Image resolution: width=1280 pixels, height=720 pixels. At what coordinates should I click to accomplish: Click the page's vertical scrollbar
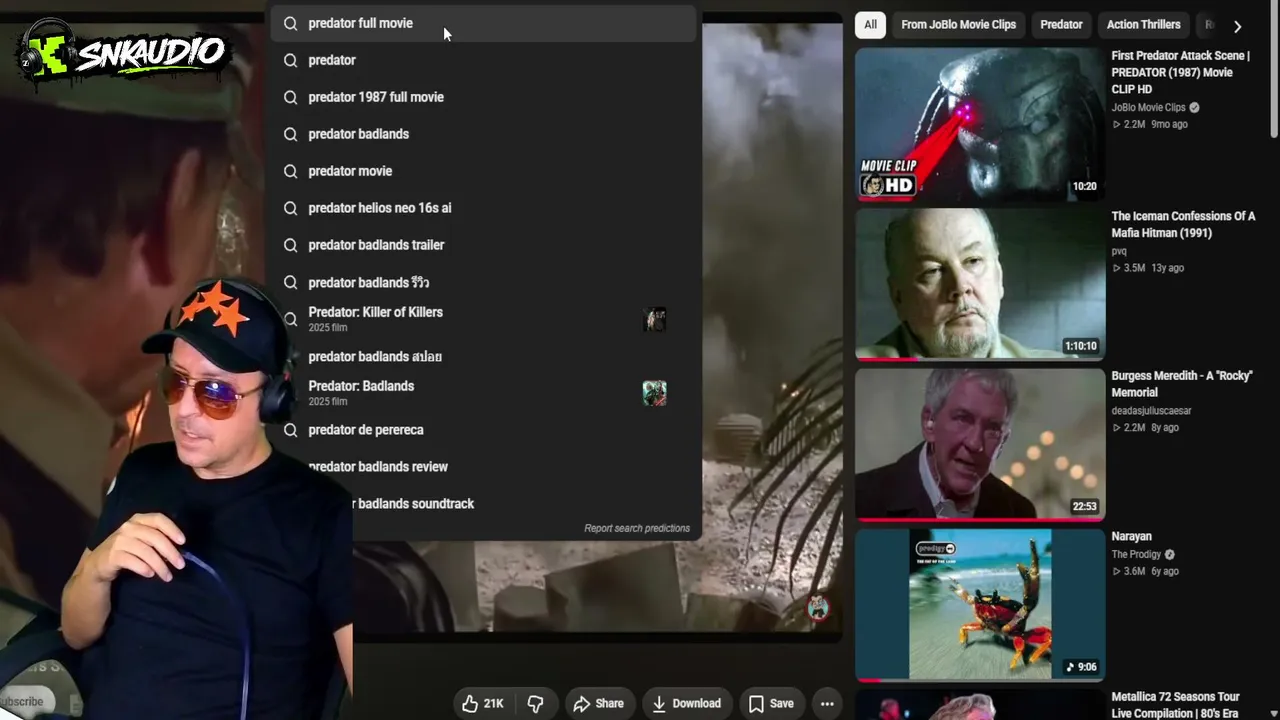(x=1273, y=70)
